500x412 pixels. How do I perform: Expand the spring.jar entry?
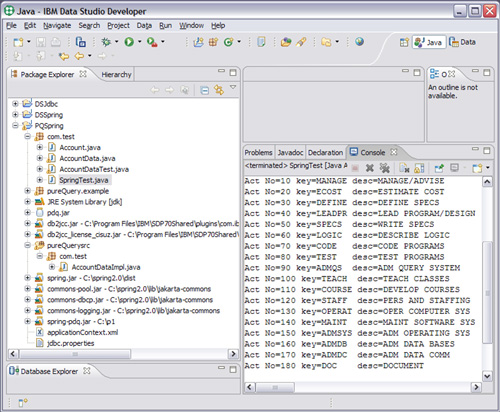coord(27,278)
